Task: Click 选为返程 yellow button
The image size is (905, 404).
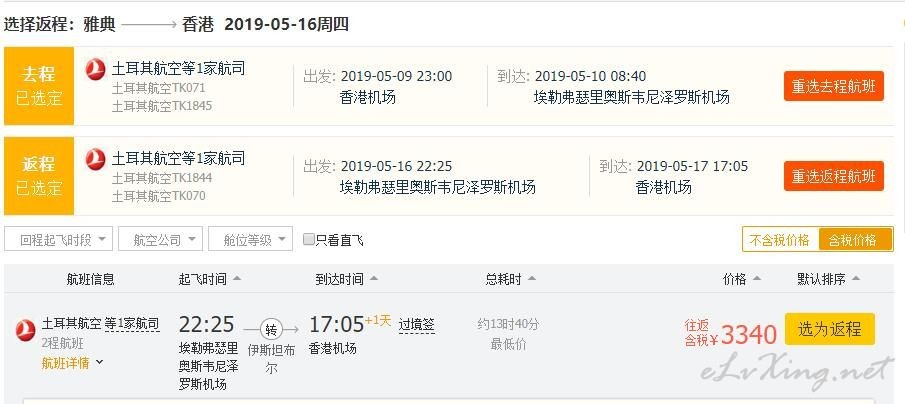Action: 829,330
